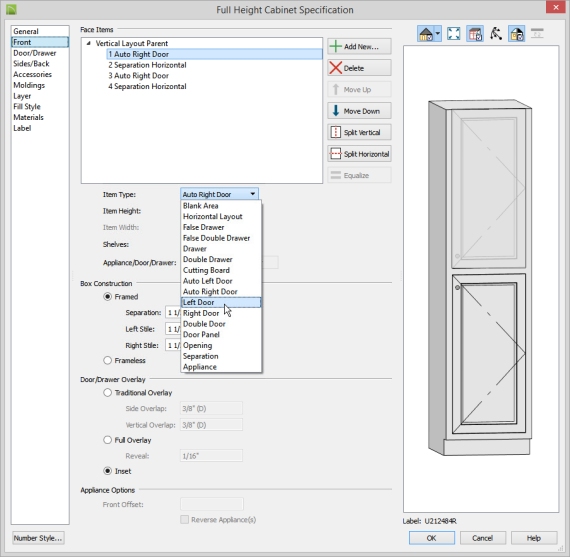This screenshot has width=570, height=557.
Task: Click the red X Delete button
Action: (x=359, y=68)
